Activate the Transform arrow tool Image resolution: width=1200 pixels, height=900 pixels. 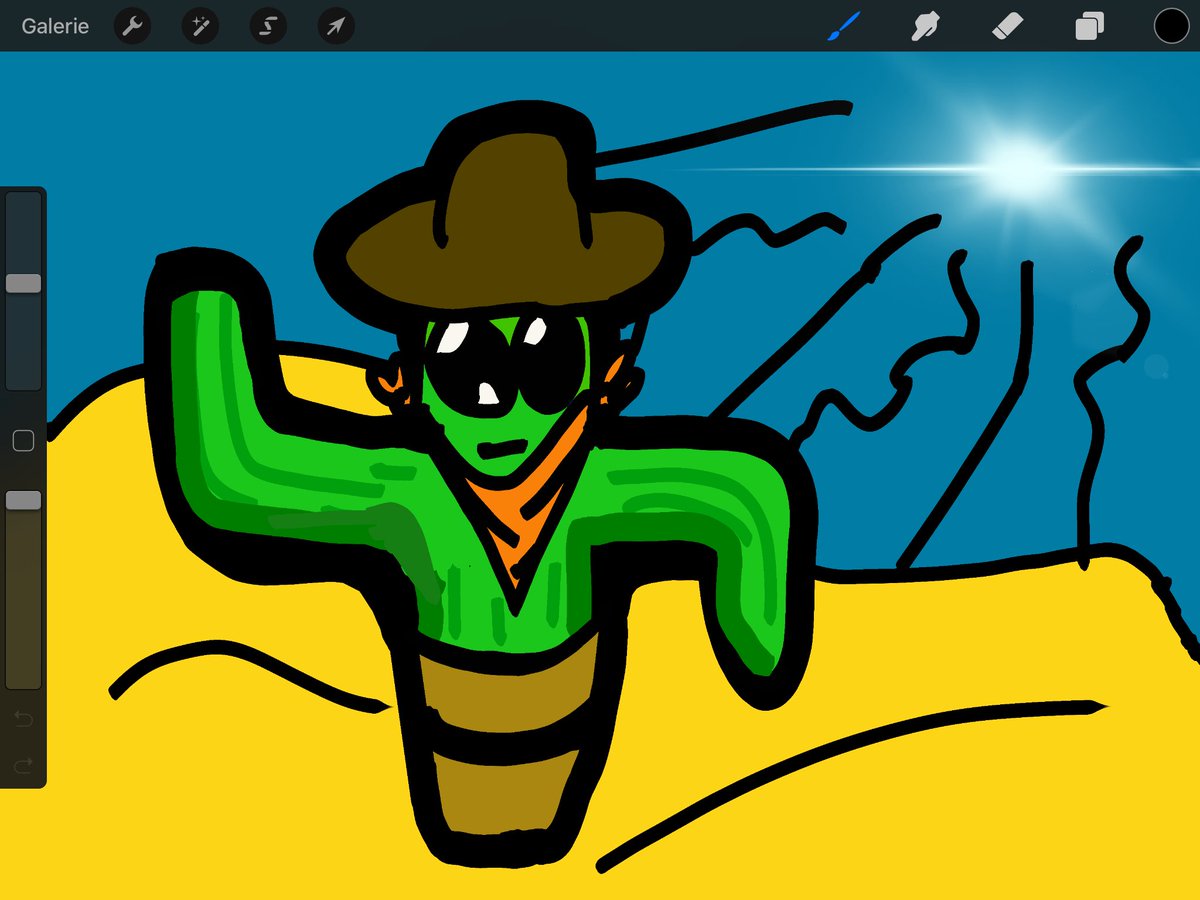(336, 26)
